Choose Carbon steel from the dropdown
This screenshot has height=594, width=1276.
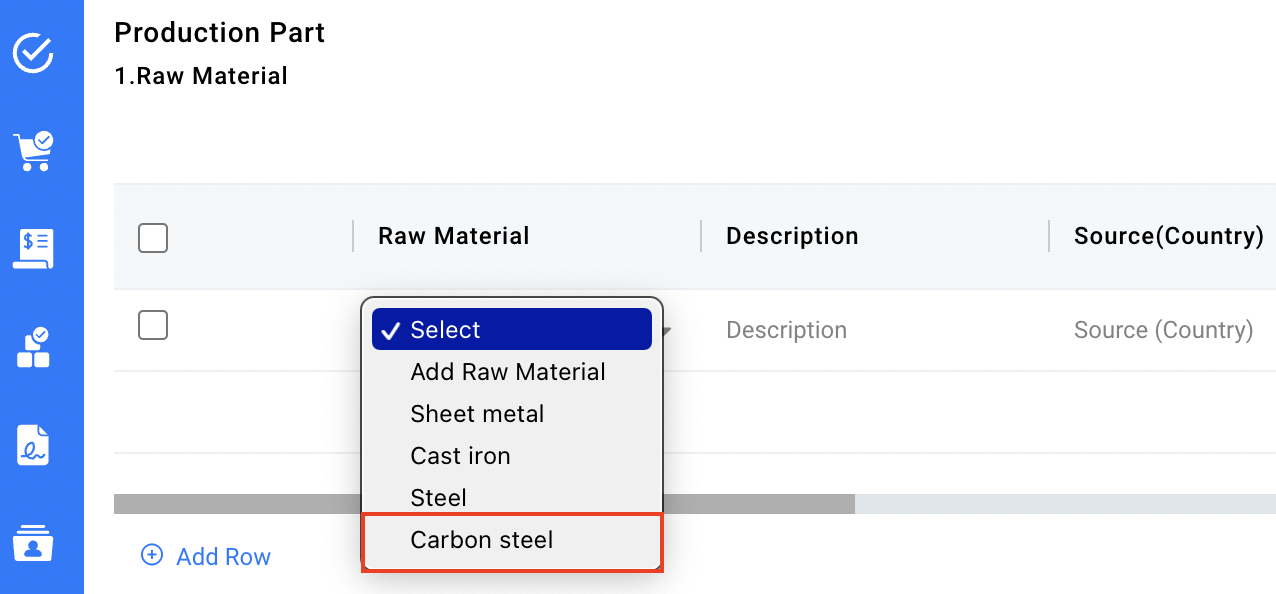[x=482, y=540]
